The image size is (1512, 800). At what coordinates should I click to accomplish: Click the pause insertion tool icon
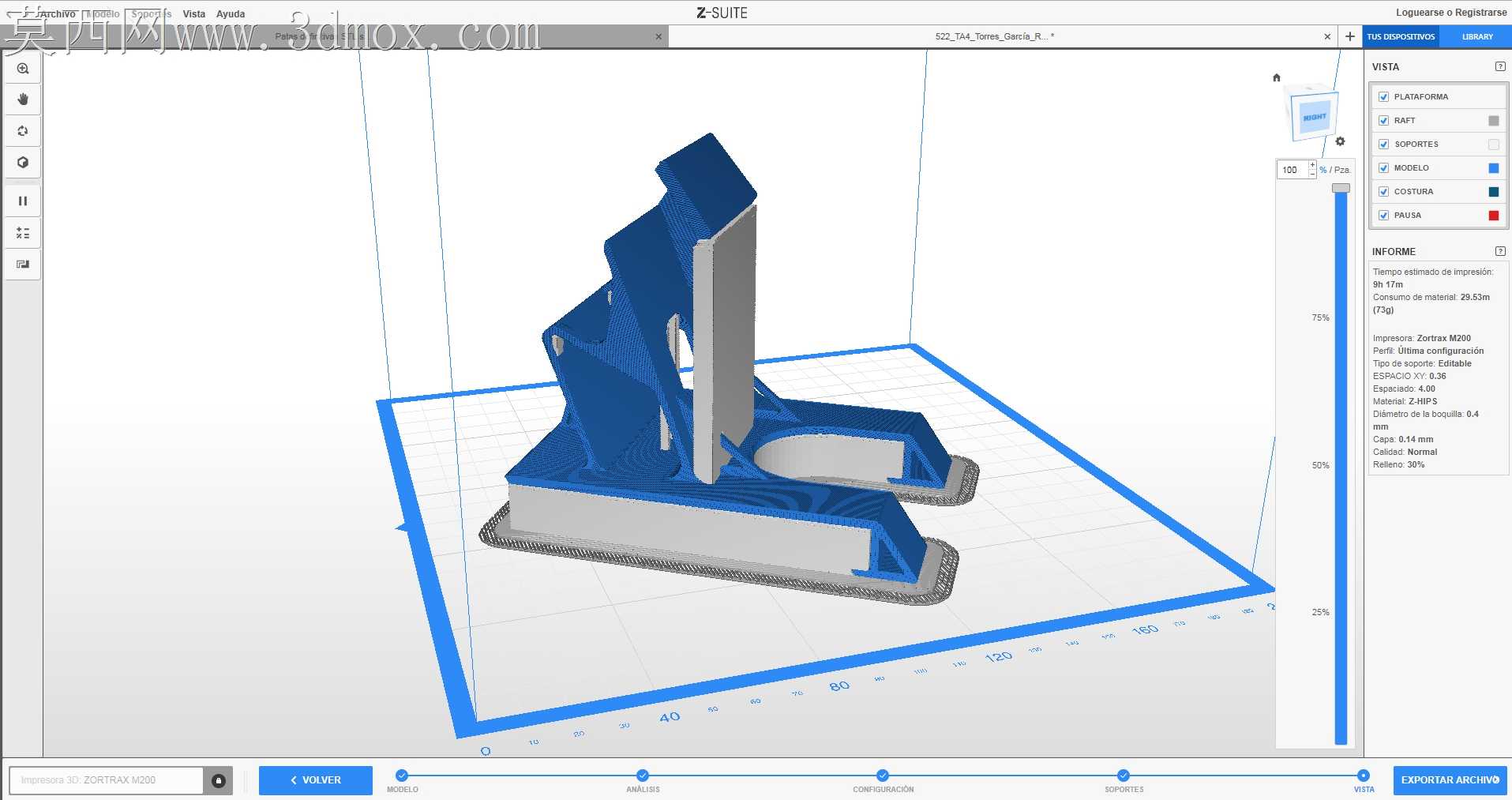tap(23, 201)
